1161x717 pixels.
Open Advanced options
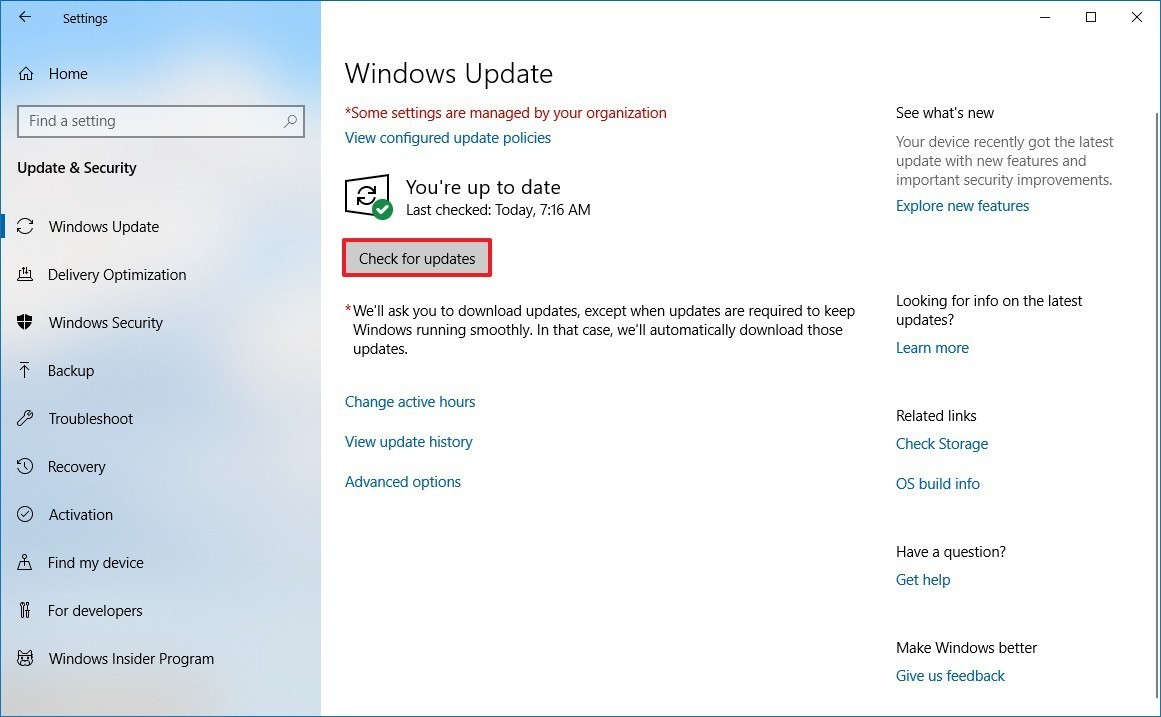coord(402,481)
